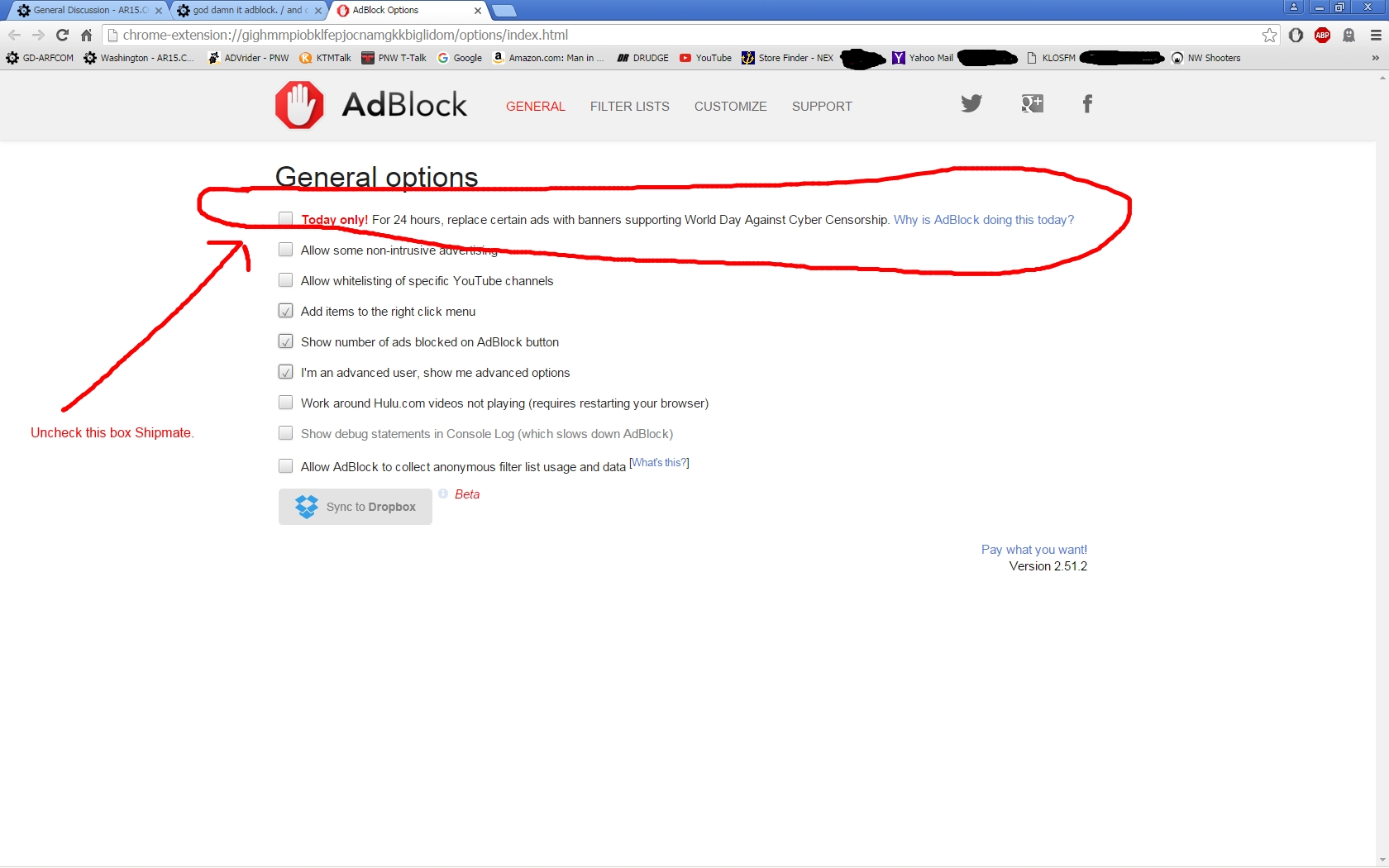Screen dimensions: 1389x868
Task: Enable anonymous filter list usage collection
Action: [x=285, y=466]
